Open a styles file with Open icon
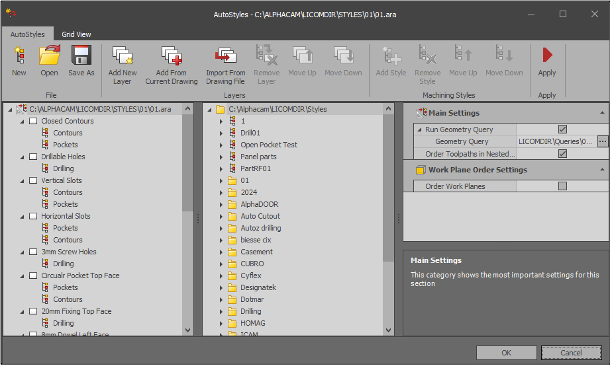The image size is (610, 365). pyautogui.click(x=49, y=55)
